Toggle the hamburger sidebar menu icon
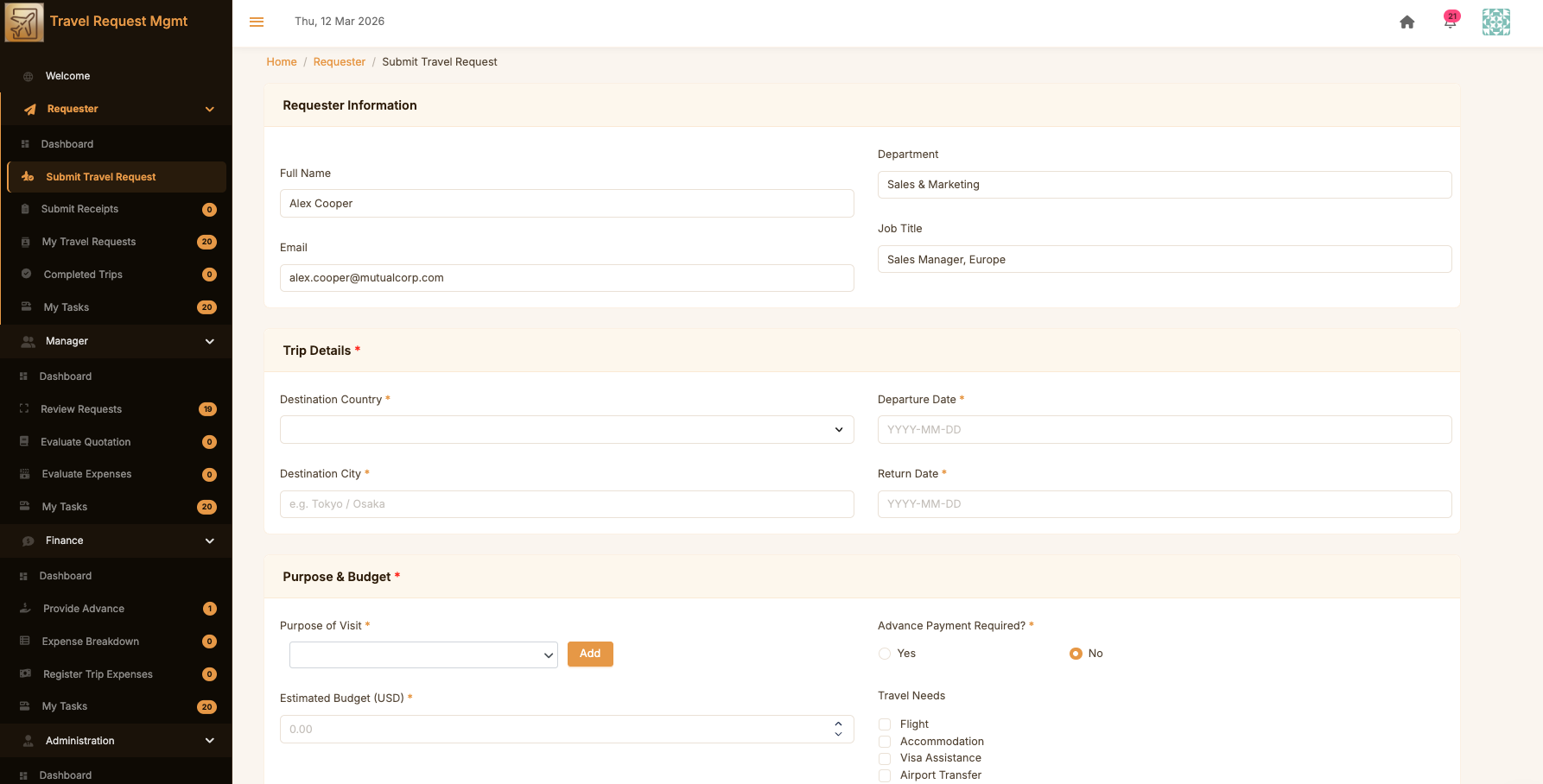The image size is (1543, 784). pyautogui.click(x=257, y=22)
